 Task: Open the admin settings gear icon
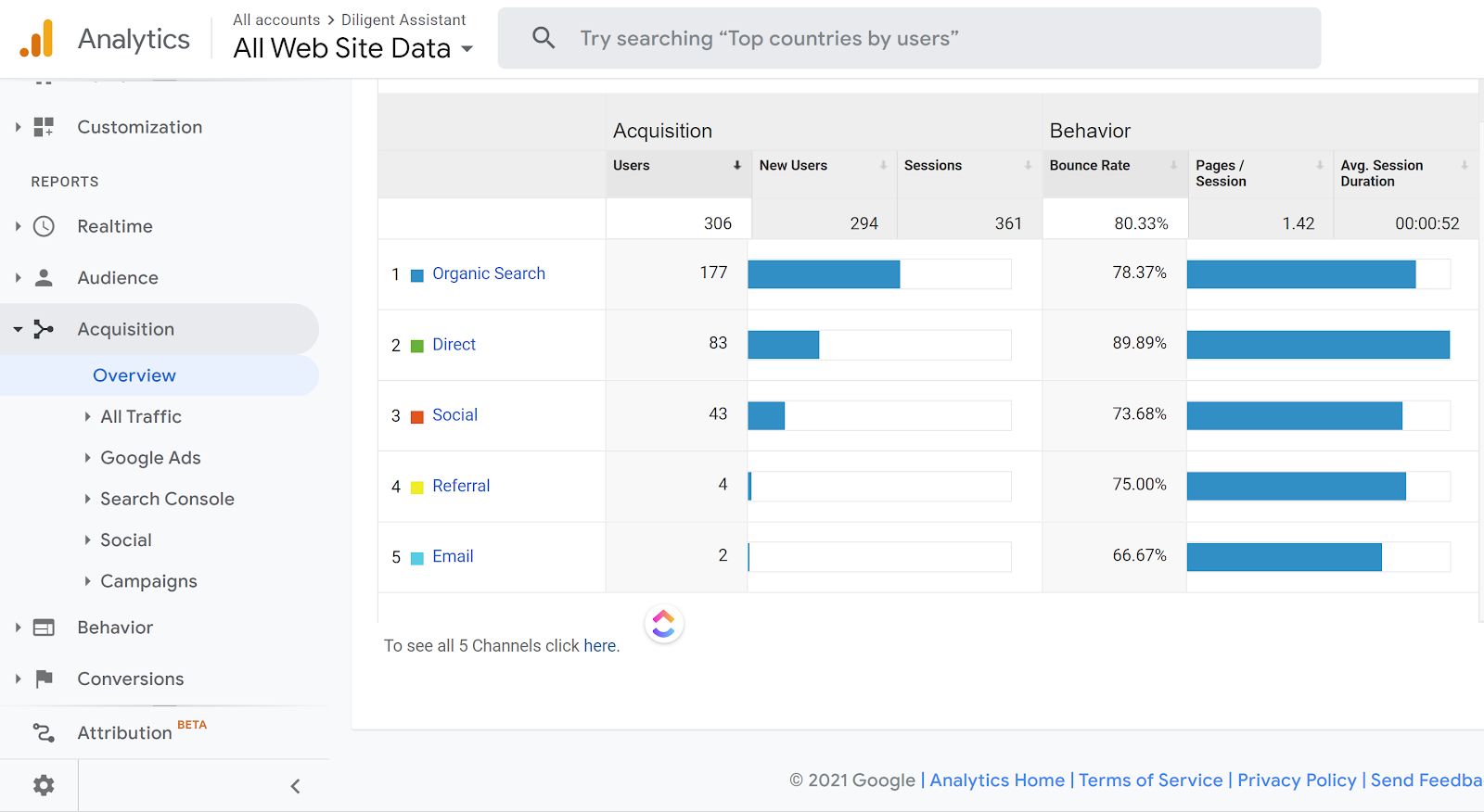pos(44,786)
